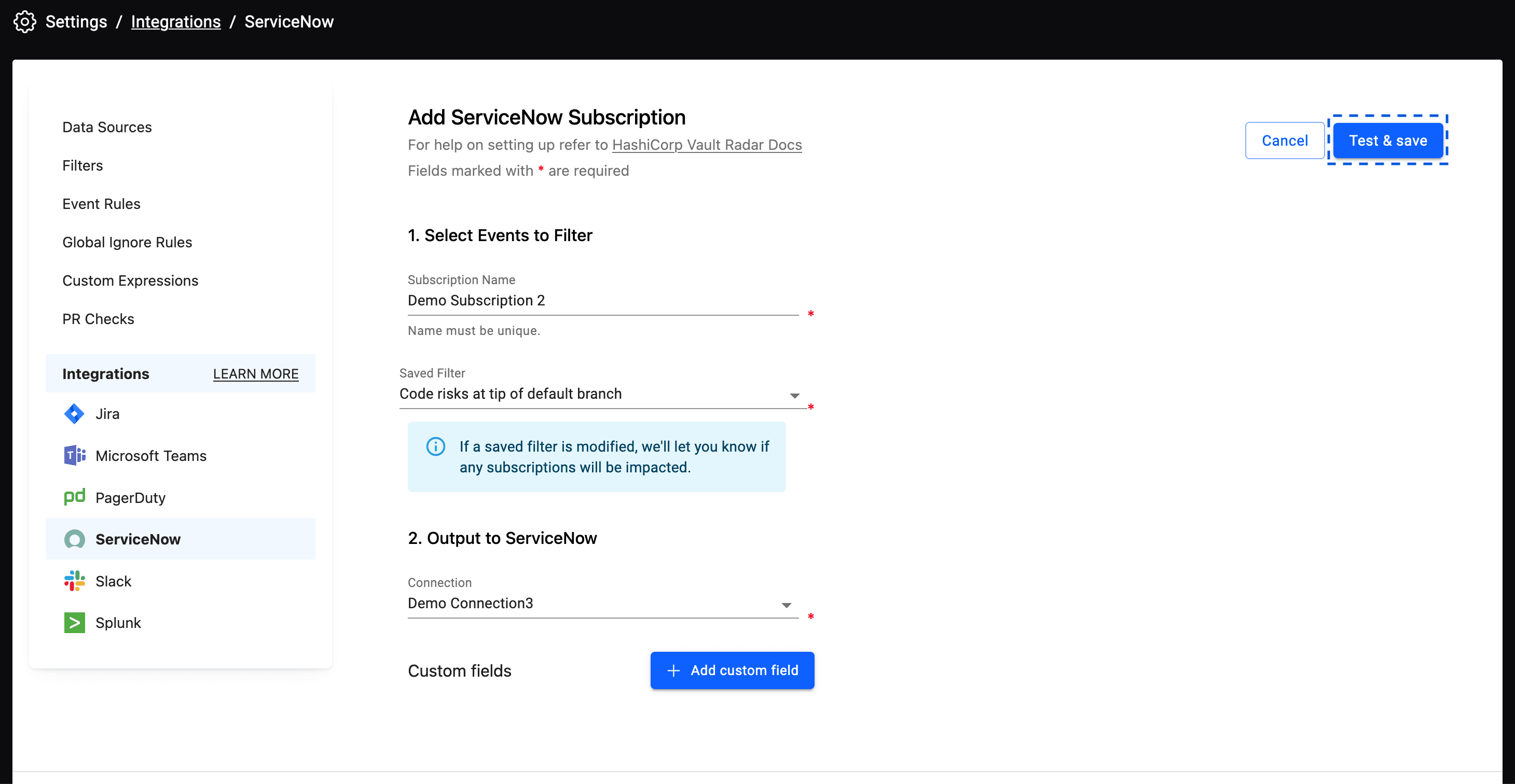Click the Filters sidebar item
Screen dimensions: 1515x784
(x=82, y=165)
